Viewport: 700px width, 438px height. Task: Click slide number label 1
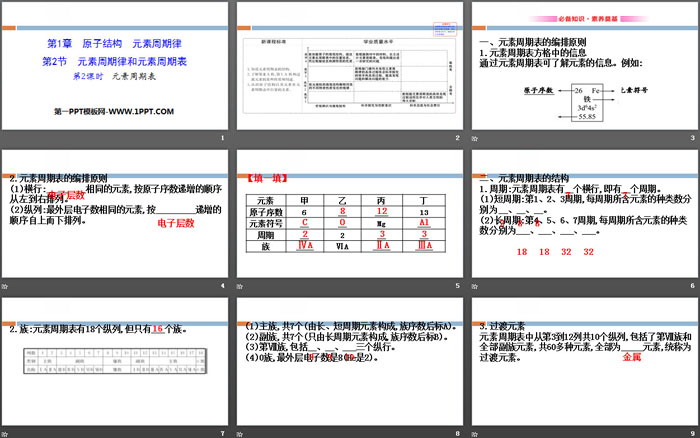tap(222, 138)
